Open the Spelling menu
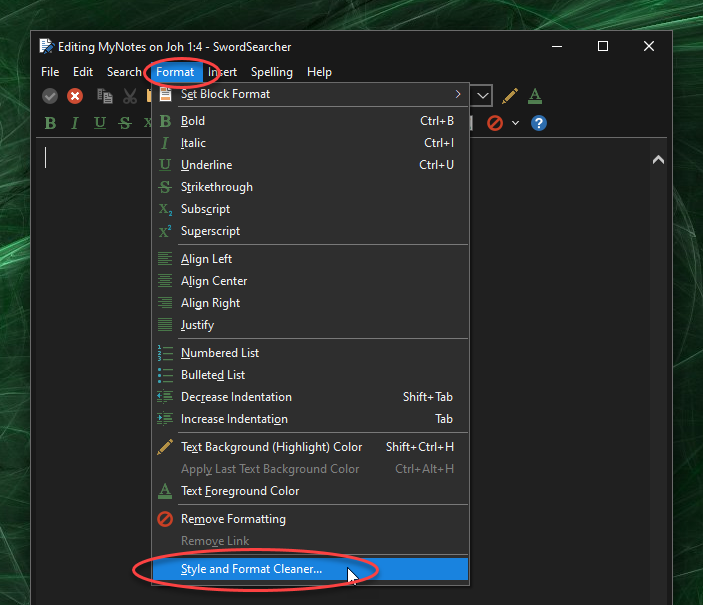Viewport: 703px width, 605px height. point(272,72)
